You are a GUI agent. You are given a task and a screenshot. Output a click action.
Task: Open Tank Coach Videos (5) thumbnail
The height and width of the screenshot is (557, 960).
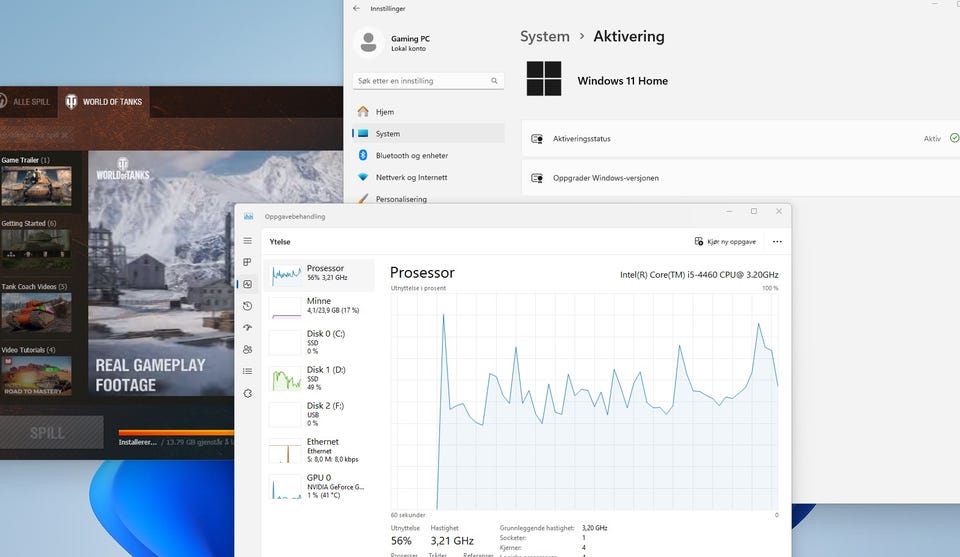36,313
